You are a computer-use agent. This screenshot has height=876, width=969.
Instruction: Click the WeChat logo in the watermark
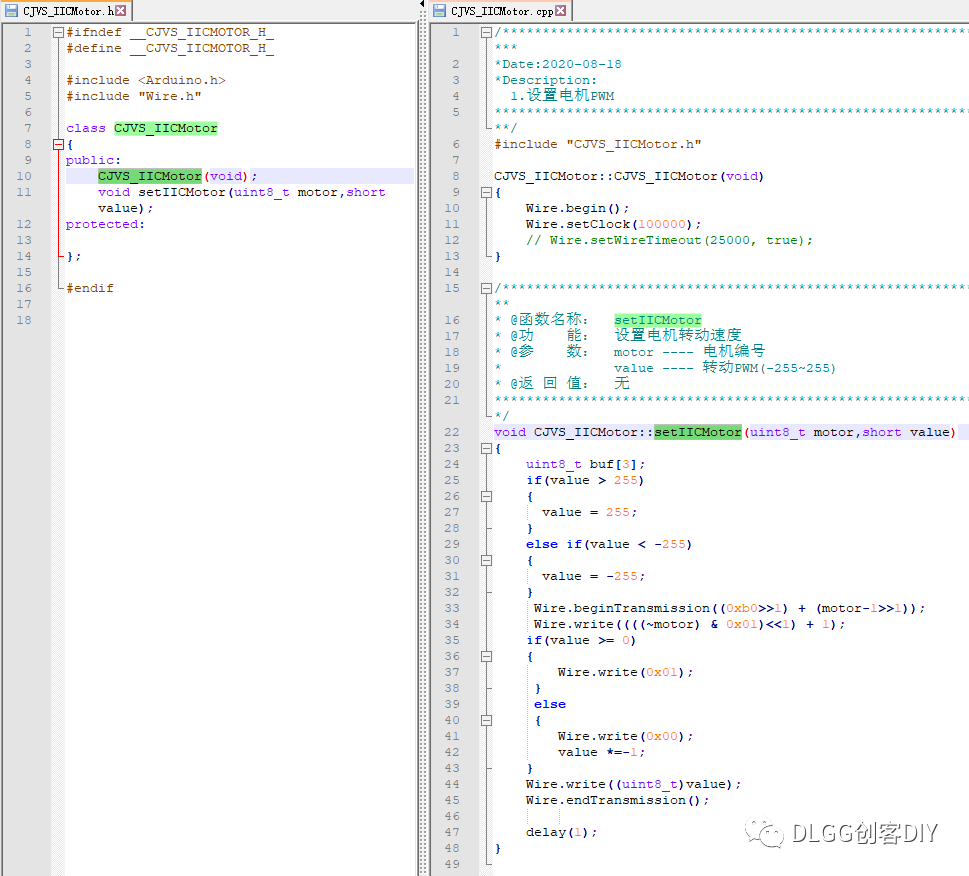tap(765, 832)
